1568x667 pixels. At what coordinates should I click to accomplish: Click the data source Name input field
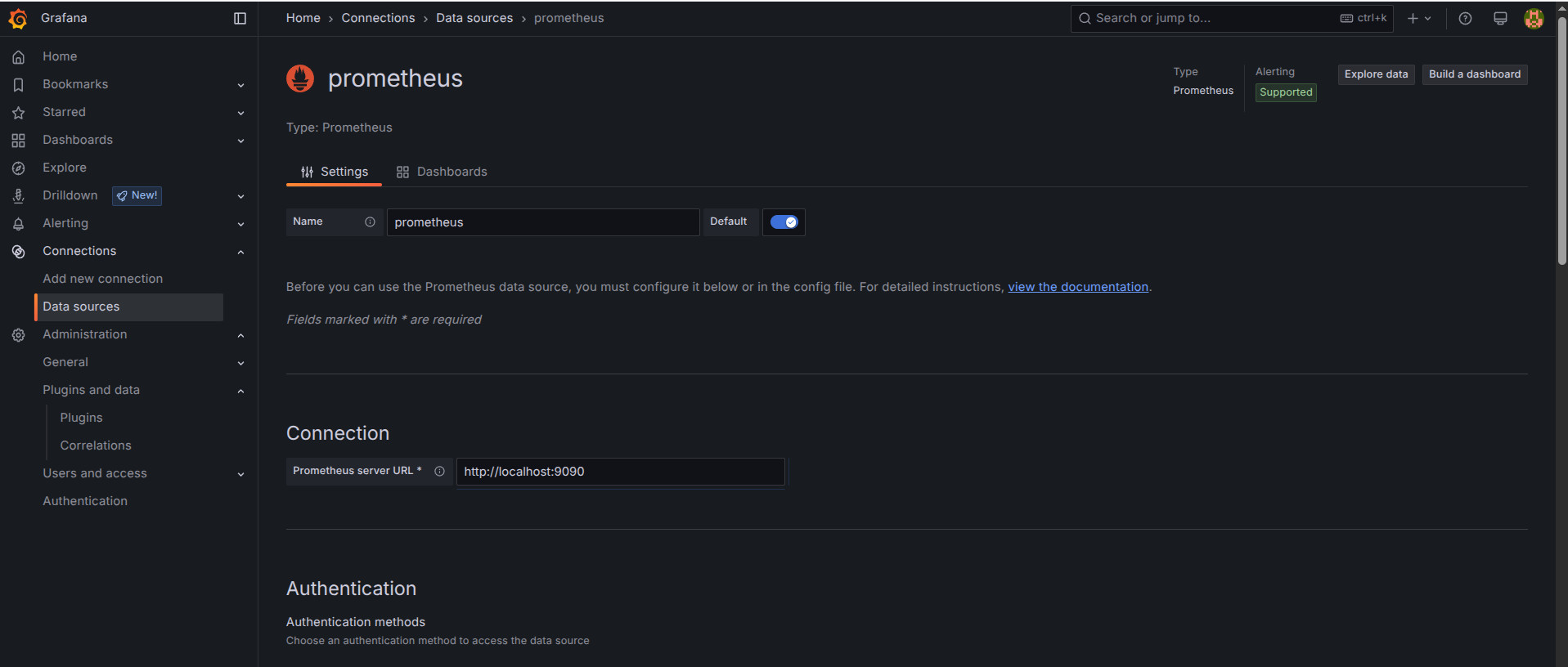pos(542,222)
